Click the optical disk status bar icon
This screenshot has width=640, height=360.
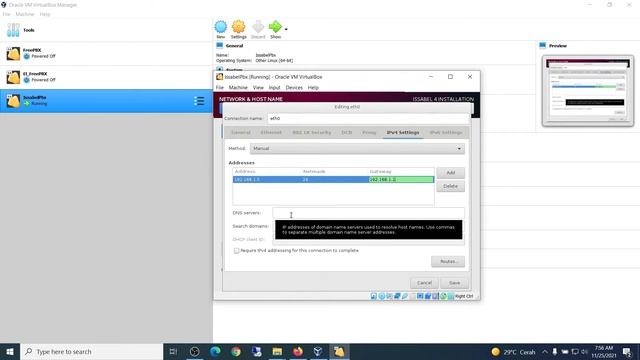pyautogui.click(x=381, y=296)
